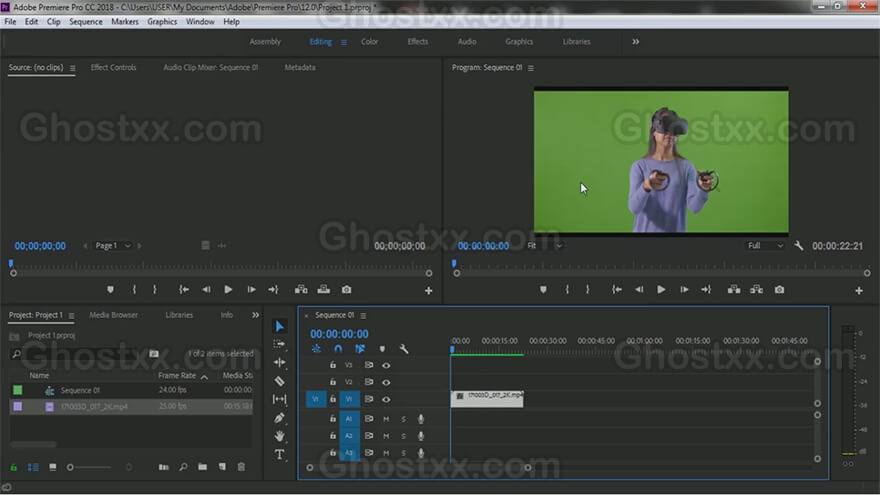
Task: Click timeline timecode 00:00:00:00
Action: click(339, 334)
